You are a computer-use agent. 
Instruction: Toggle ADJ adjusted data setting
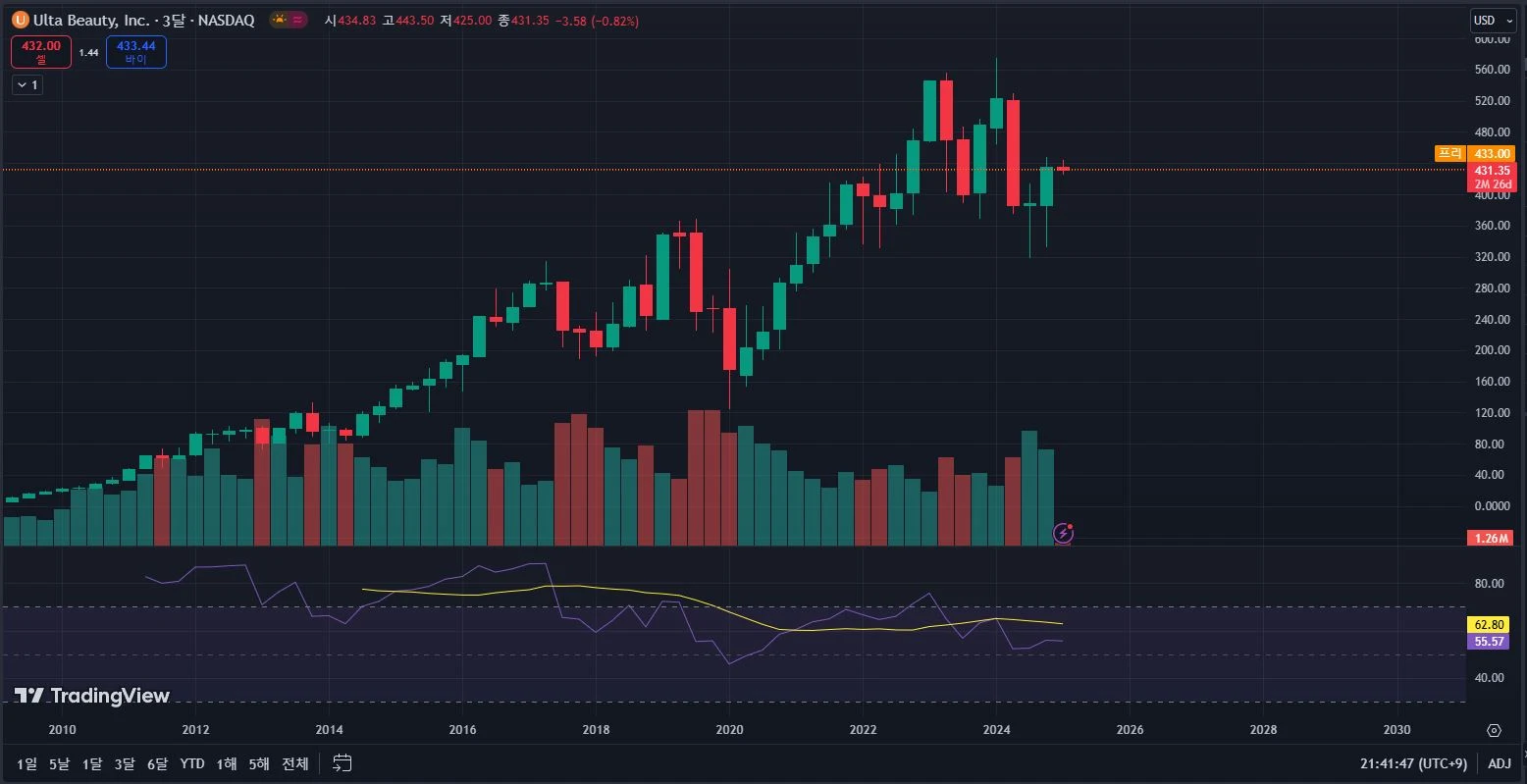(x=1500, y=763)
